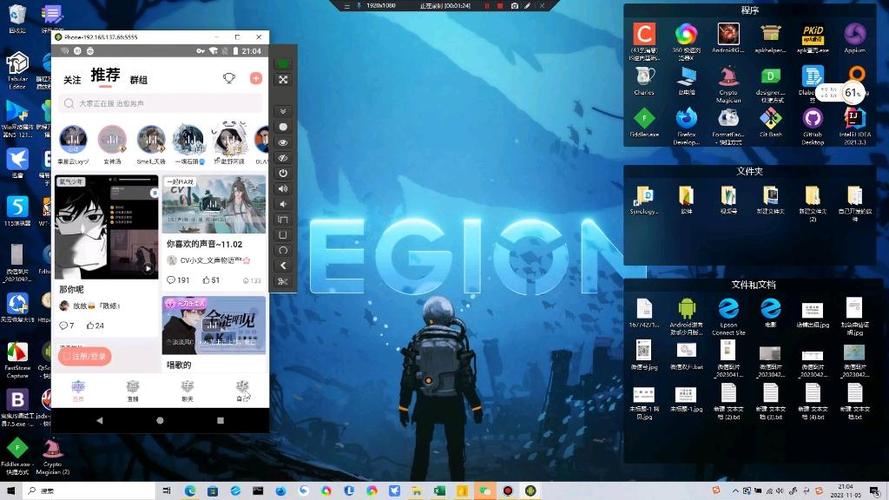Click the double-chevron expand notification icon
Screen dimensions: 889x500
point(283,111)
